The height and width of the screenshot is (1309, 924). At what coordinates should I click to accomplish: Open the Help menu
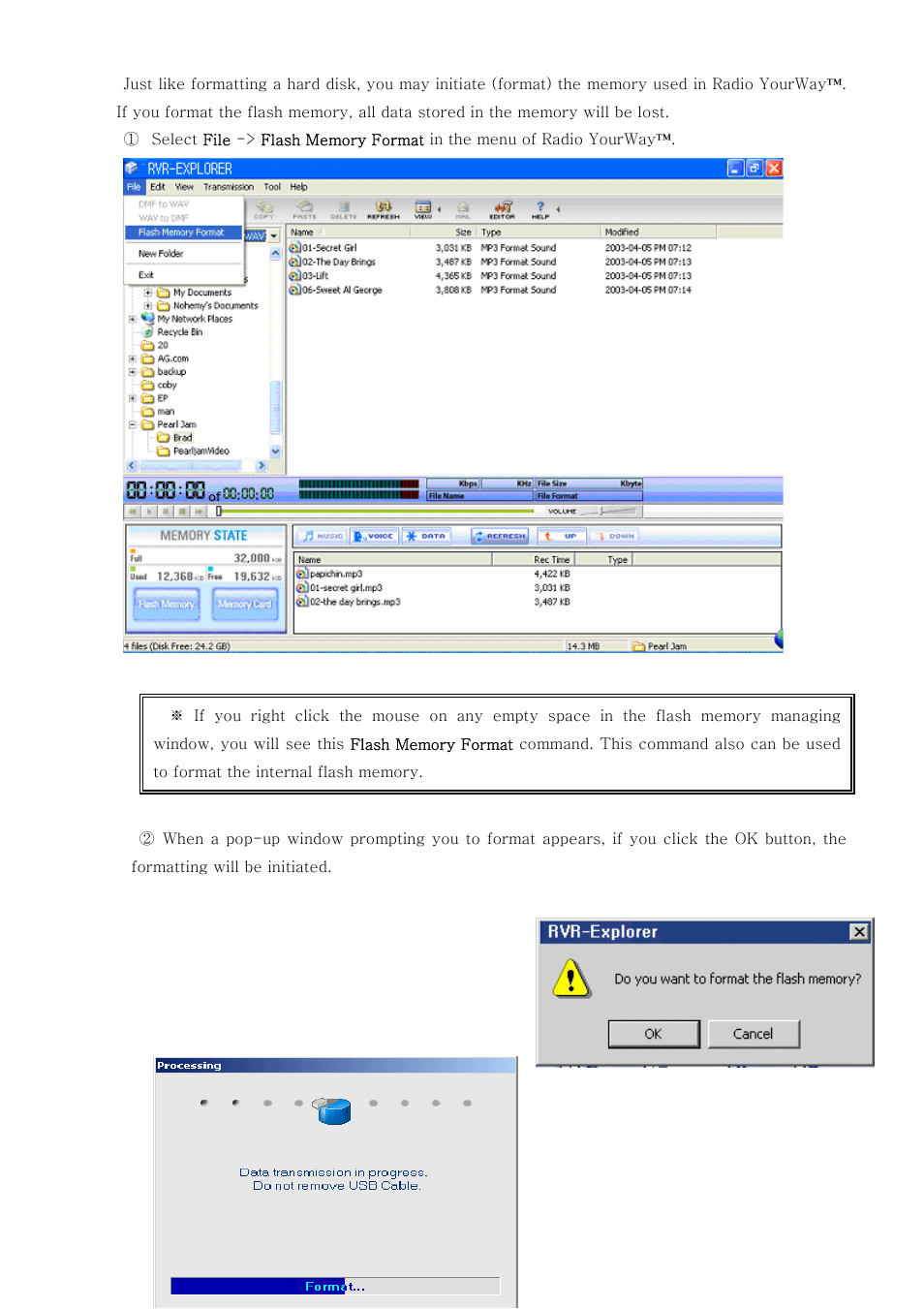pyautogui.click(x=298, y=187)
